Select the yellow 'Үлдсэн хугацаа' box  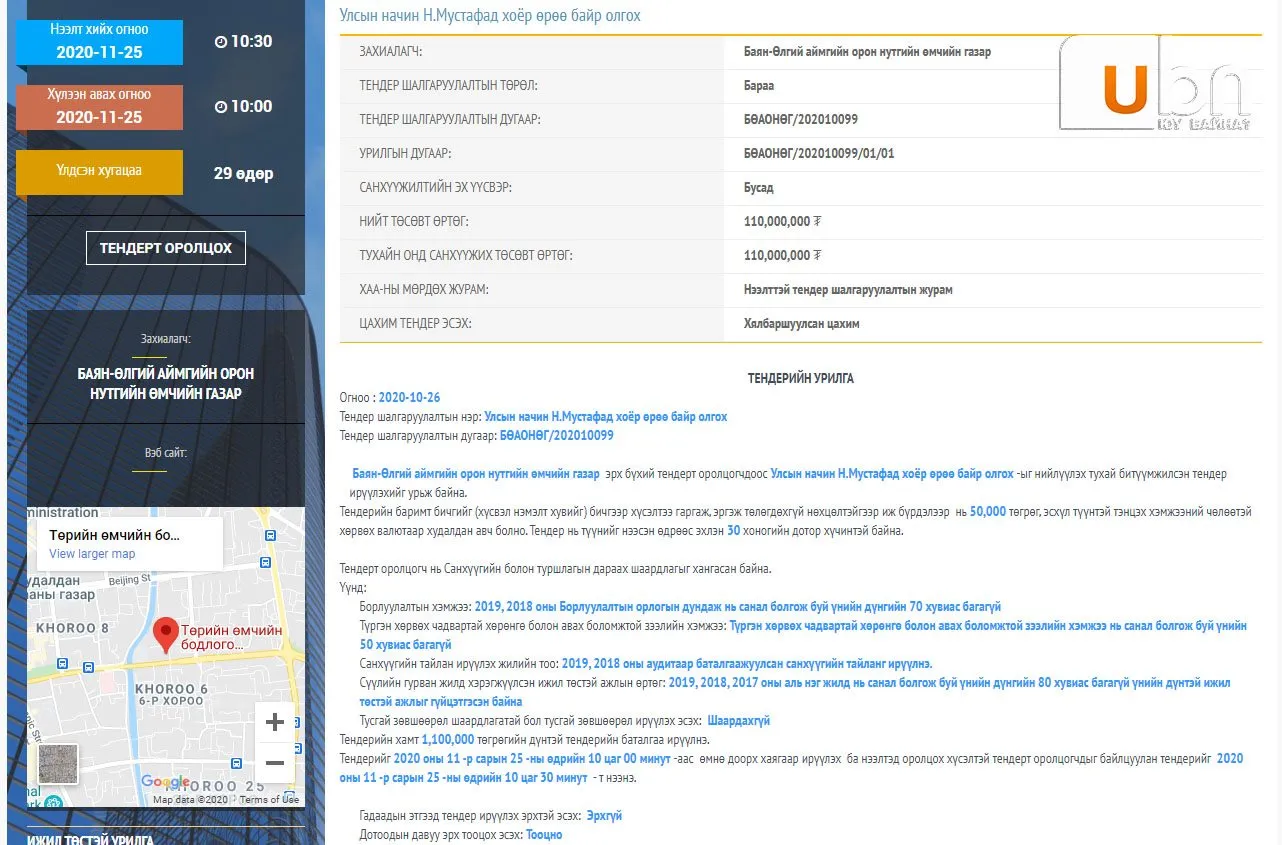coord(99,172)
